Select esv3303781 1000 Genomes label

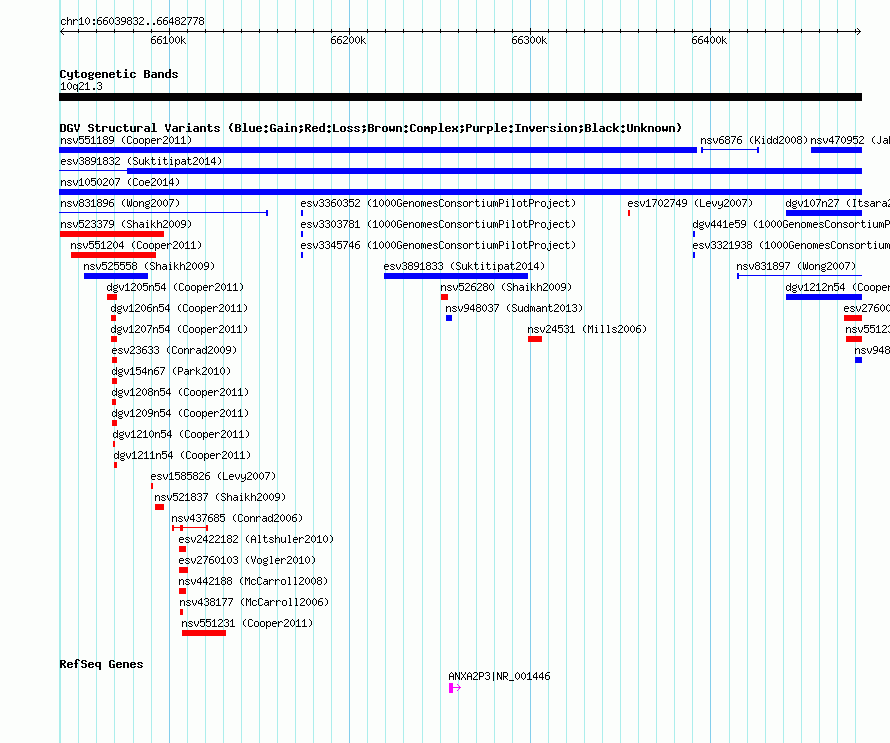click(x=438, y=224)
